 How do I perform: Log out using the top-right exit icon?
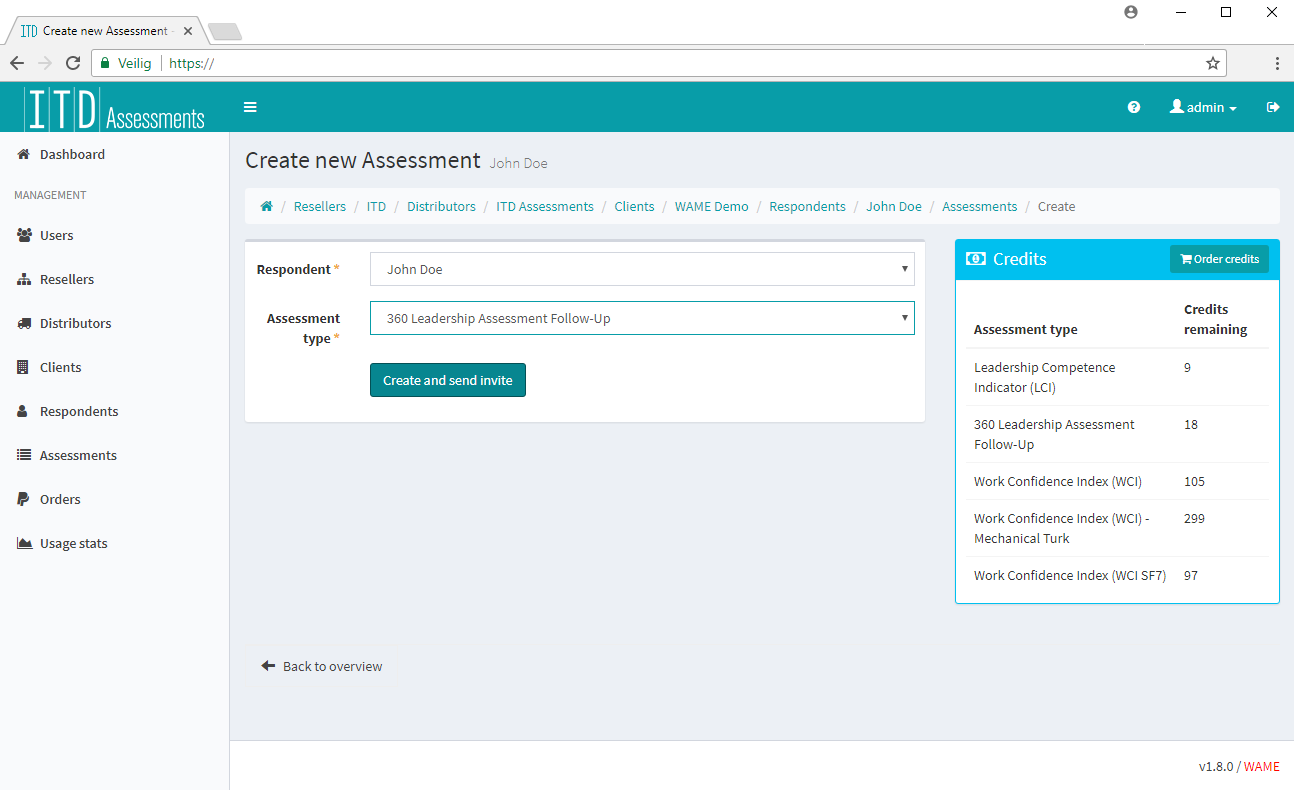[x=1272, y=107]
